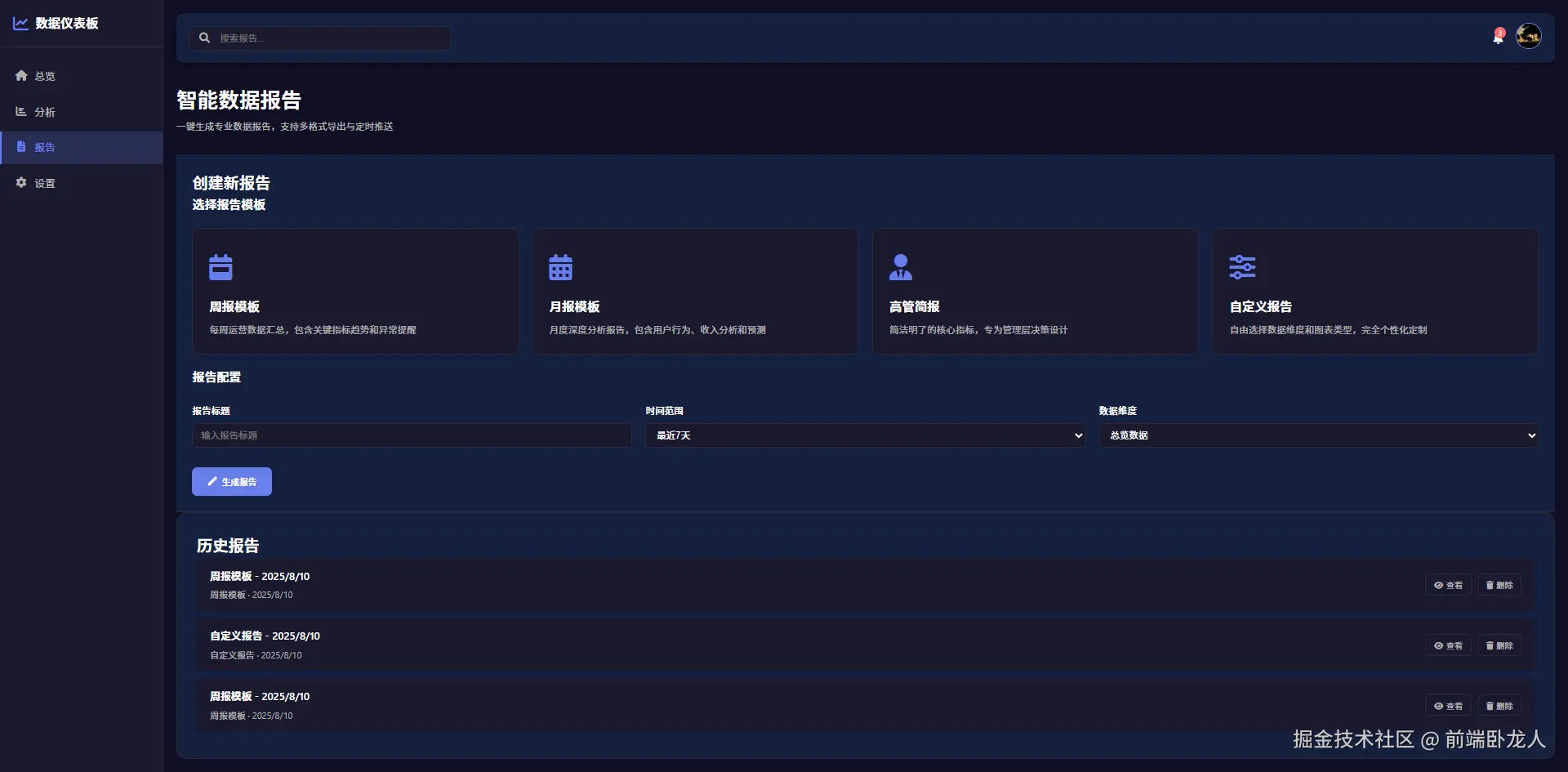View the first 周报模板 - 2025/8/10 report
The image size is (1568, 772).
pos(1448,585)
